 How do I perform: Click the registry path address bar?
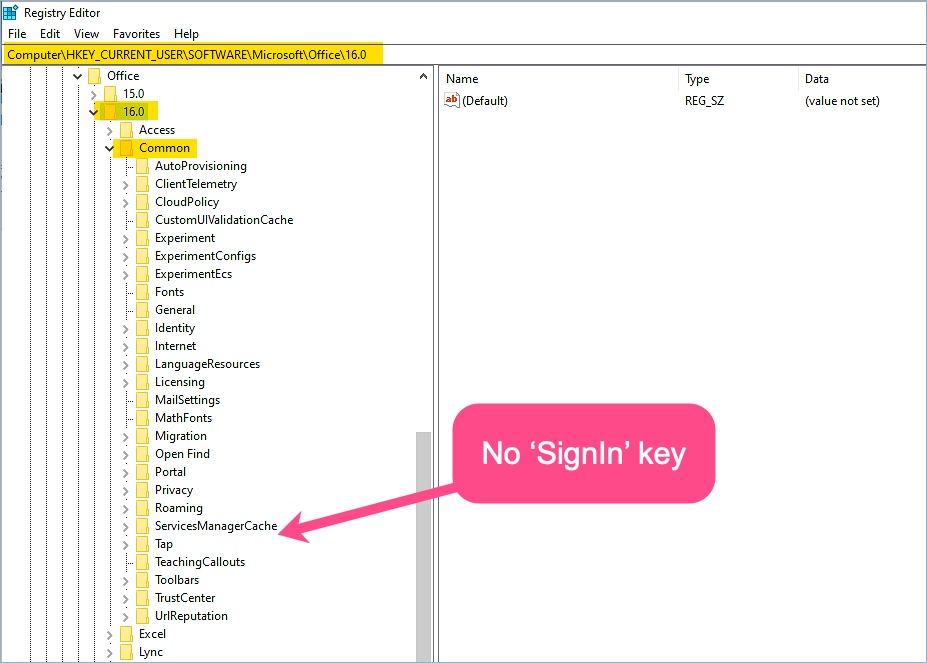coord(464,54)
